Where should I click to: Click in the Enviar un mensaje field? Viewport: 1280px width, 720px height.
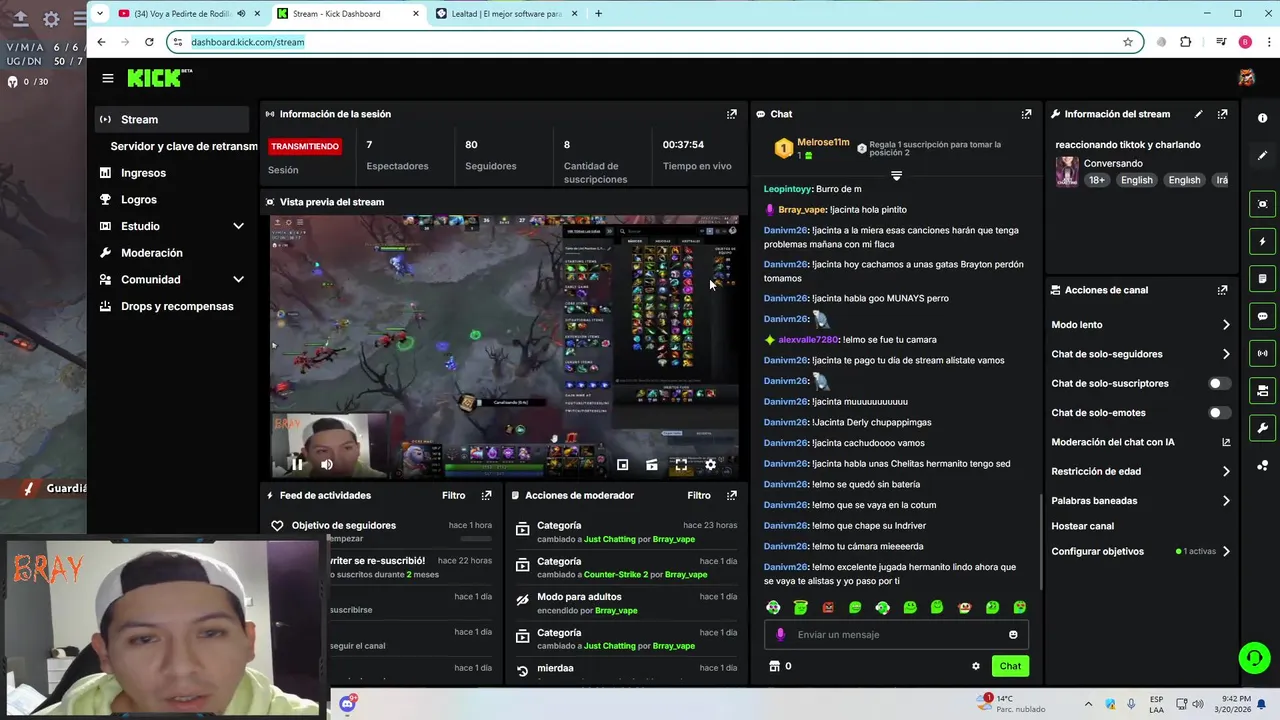[896, 634]
